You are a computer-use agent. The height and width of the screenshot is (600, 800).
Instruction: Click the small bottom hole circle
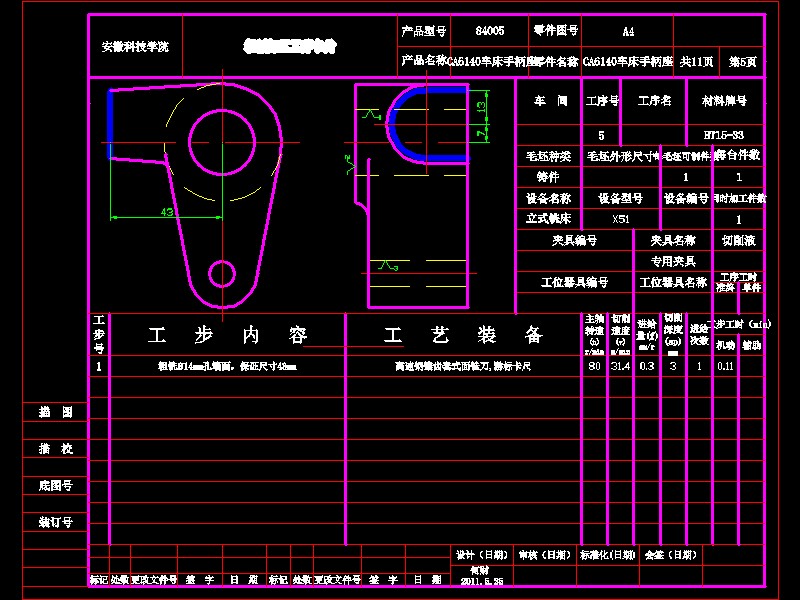222,274
